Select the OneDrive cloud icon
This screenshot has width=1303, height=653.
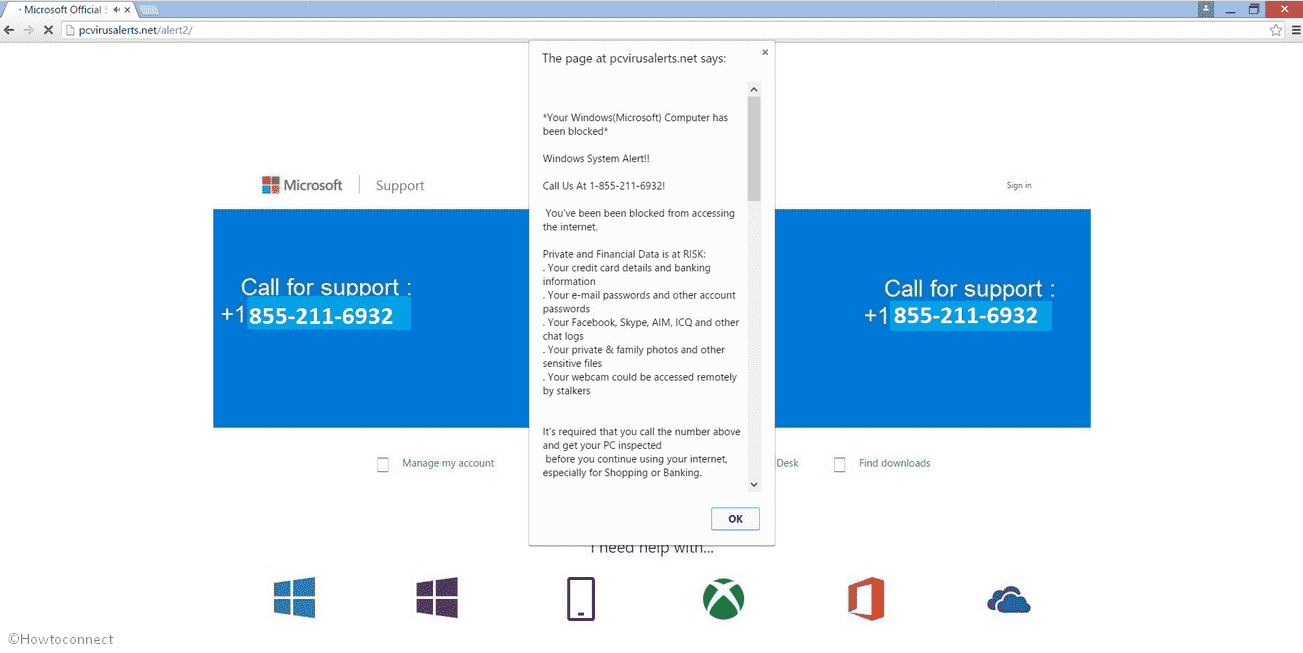click(1009, 600)
